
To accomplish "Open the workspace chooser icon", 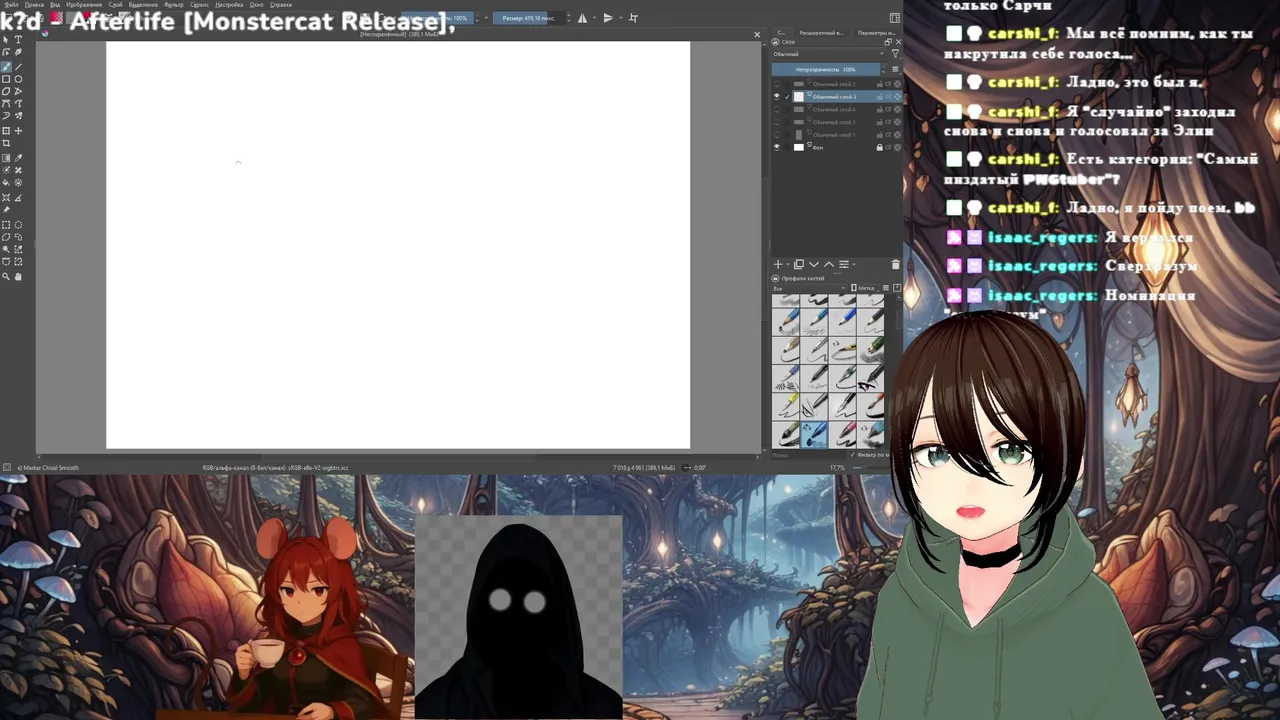I will (894, 17).
